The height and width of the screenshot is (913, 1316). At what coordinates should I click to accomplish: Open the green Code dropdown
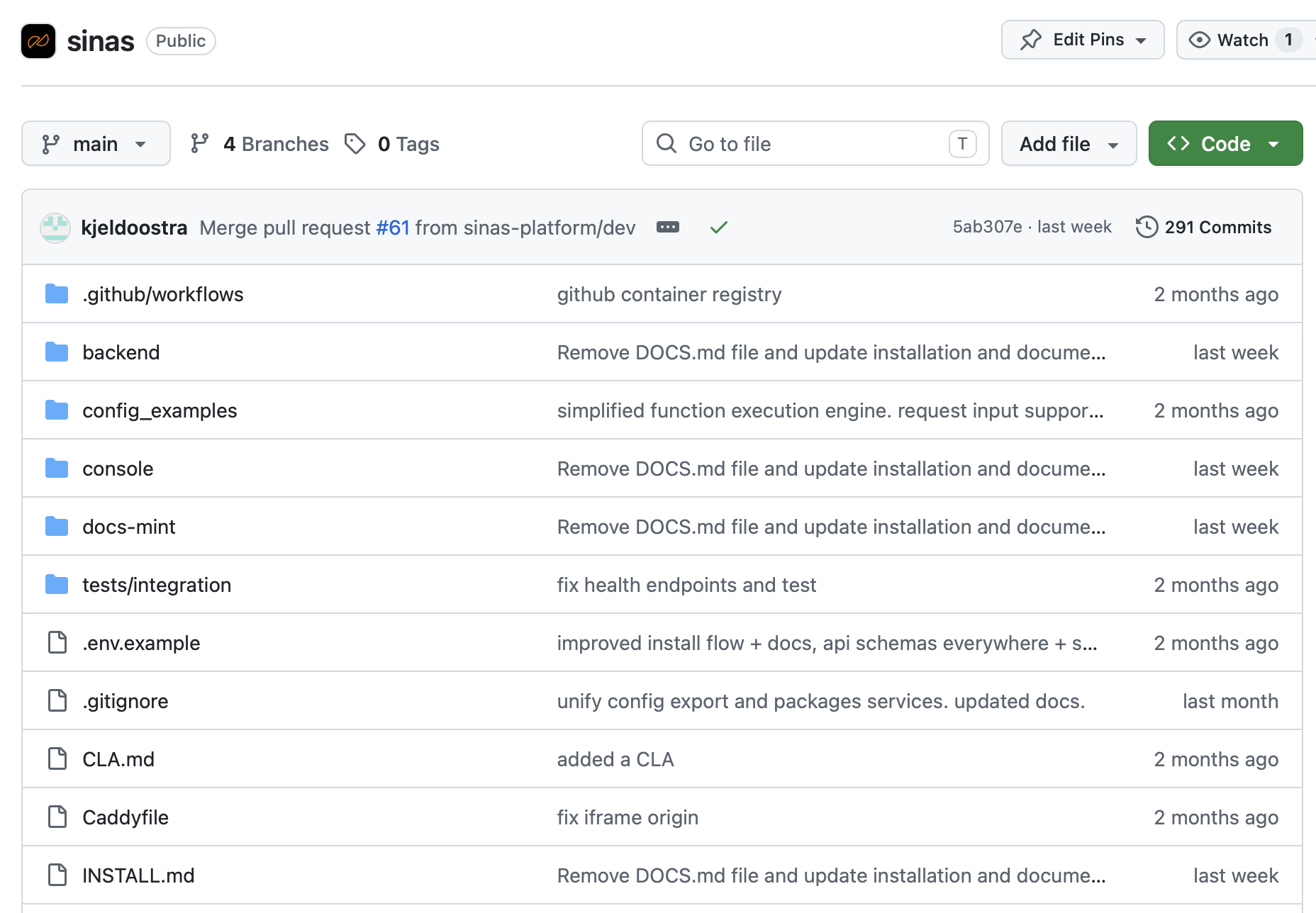pos(1225,143)
